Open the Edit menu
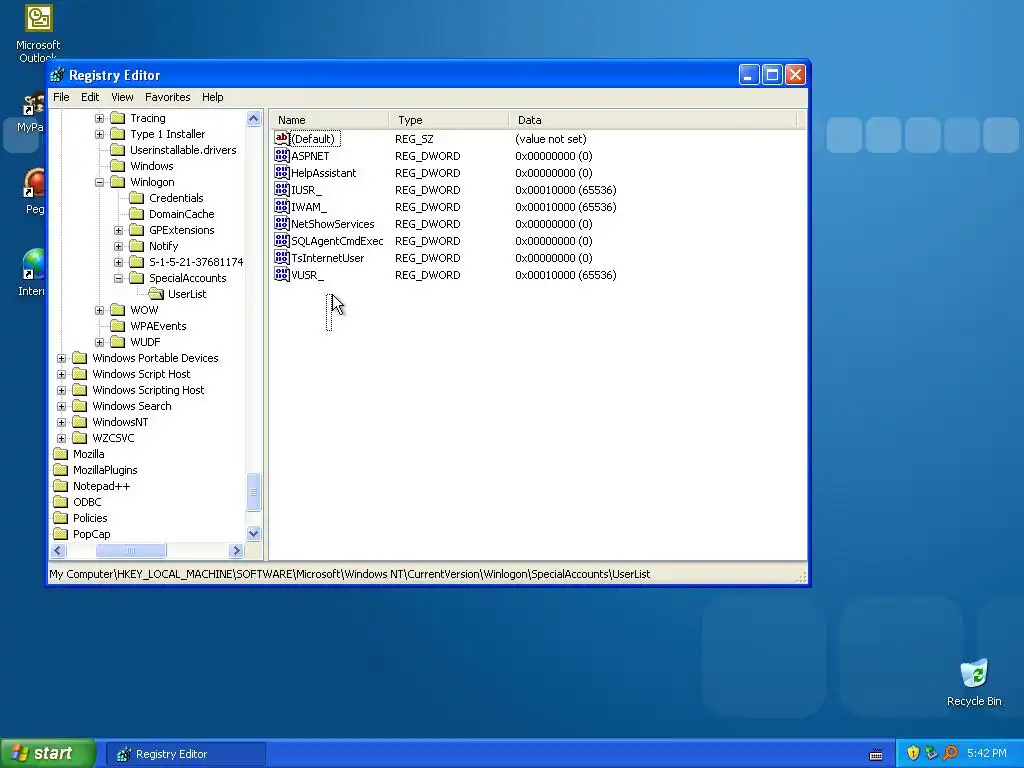 [x=90, y=97]
